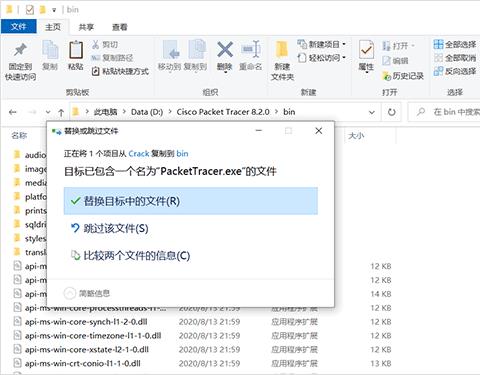Image resolution: width=480 pixels, height=375 pixels.
Task: Select 剪切 scissors command
Action: coord(105,44)
